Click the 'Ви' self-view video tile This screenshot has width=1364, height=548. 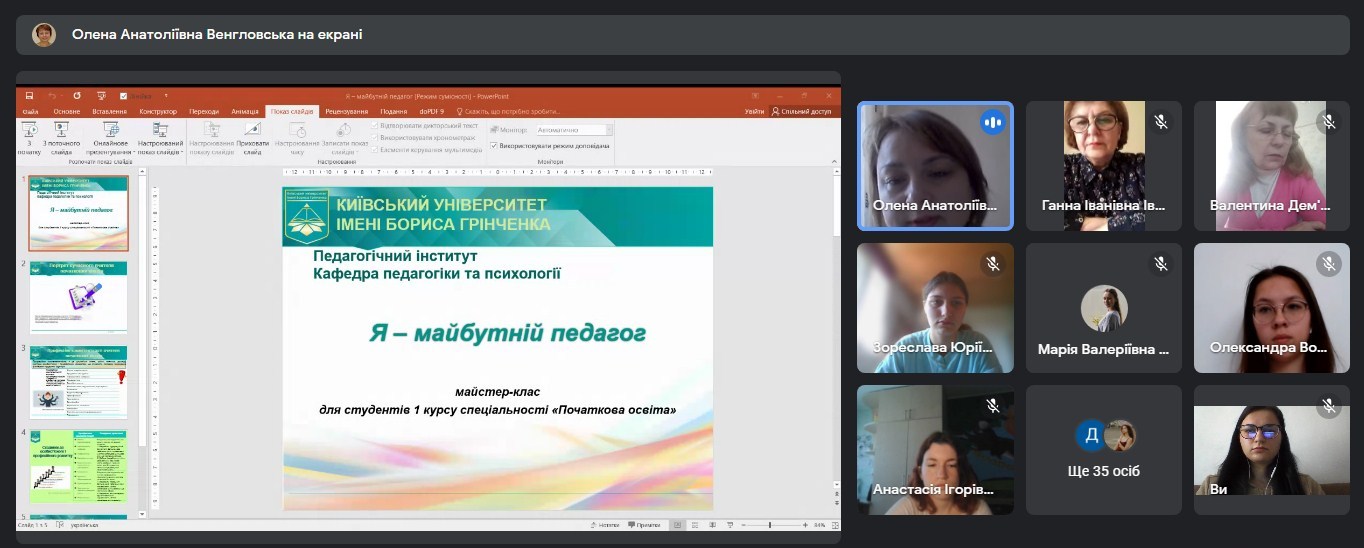1272,450
